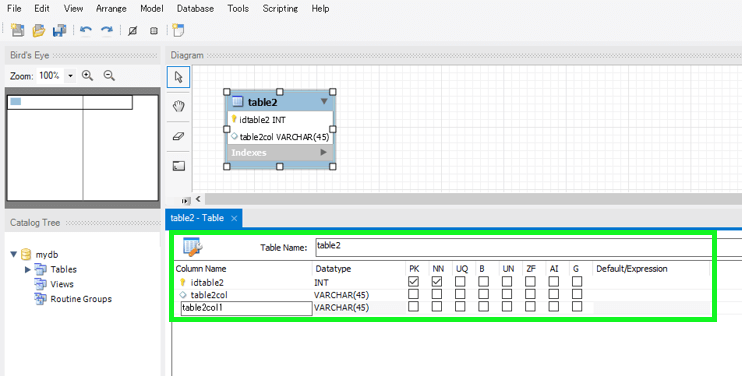Check NN for table2col1 row
This screenshot has width=742, height=376.
click(437, 306)
